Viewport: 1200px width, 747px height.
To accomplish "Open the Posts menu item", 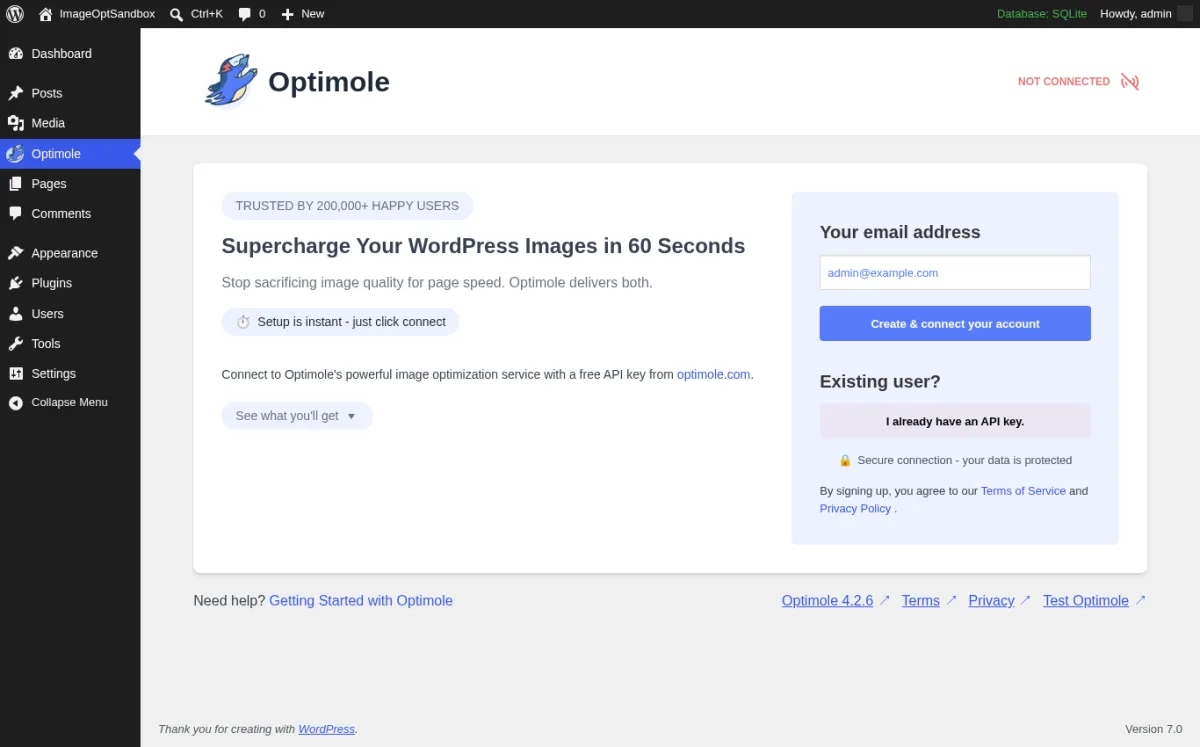I will [70, 93].
